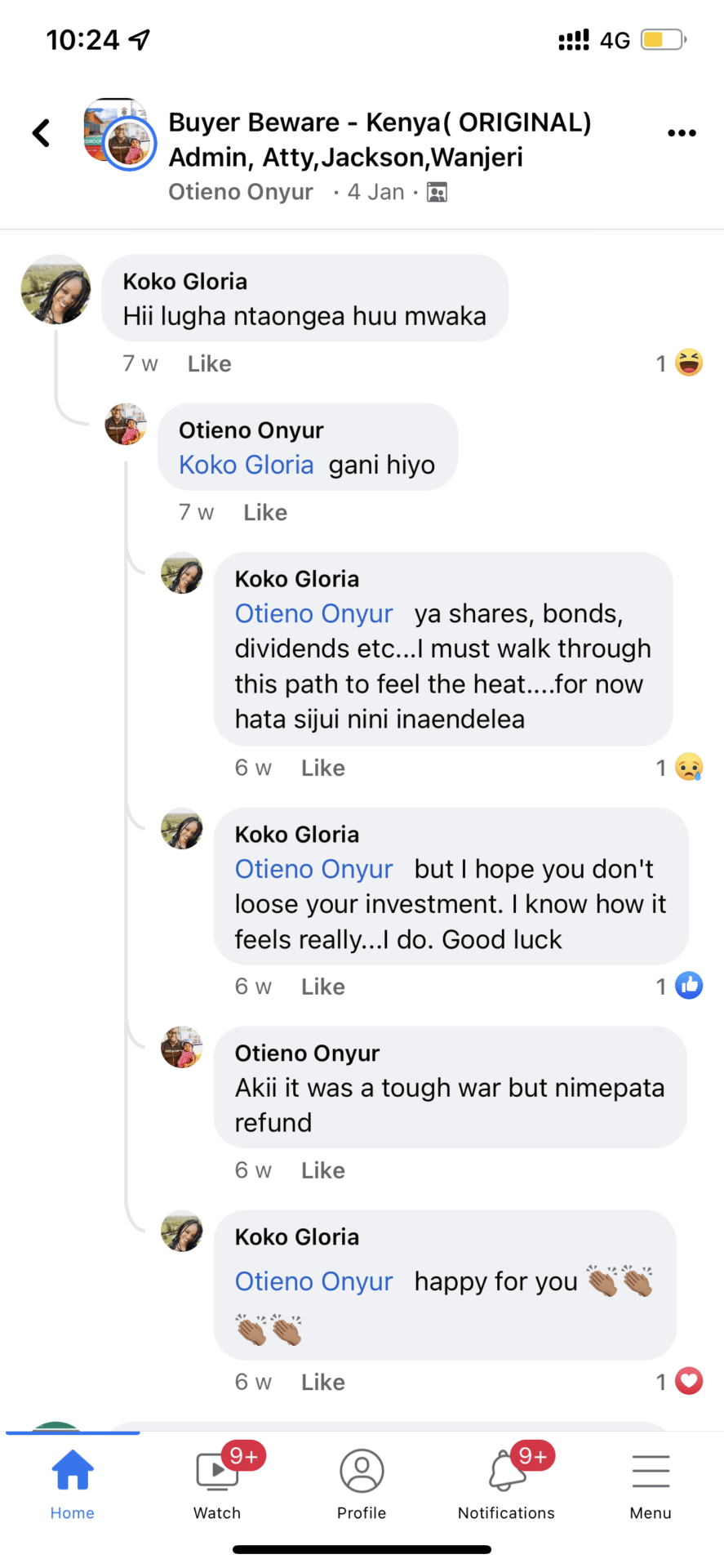Open the Profile tab
The width and height of the screenshot is (724, 1568).
[362, 1481]
